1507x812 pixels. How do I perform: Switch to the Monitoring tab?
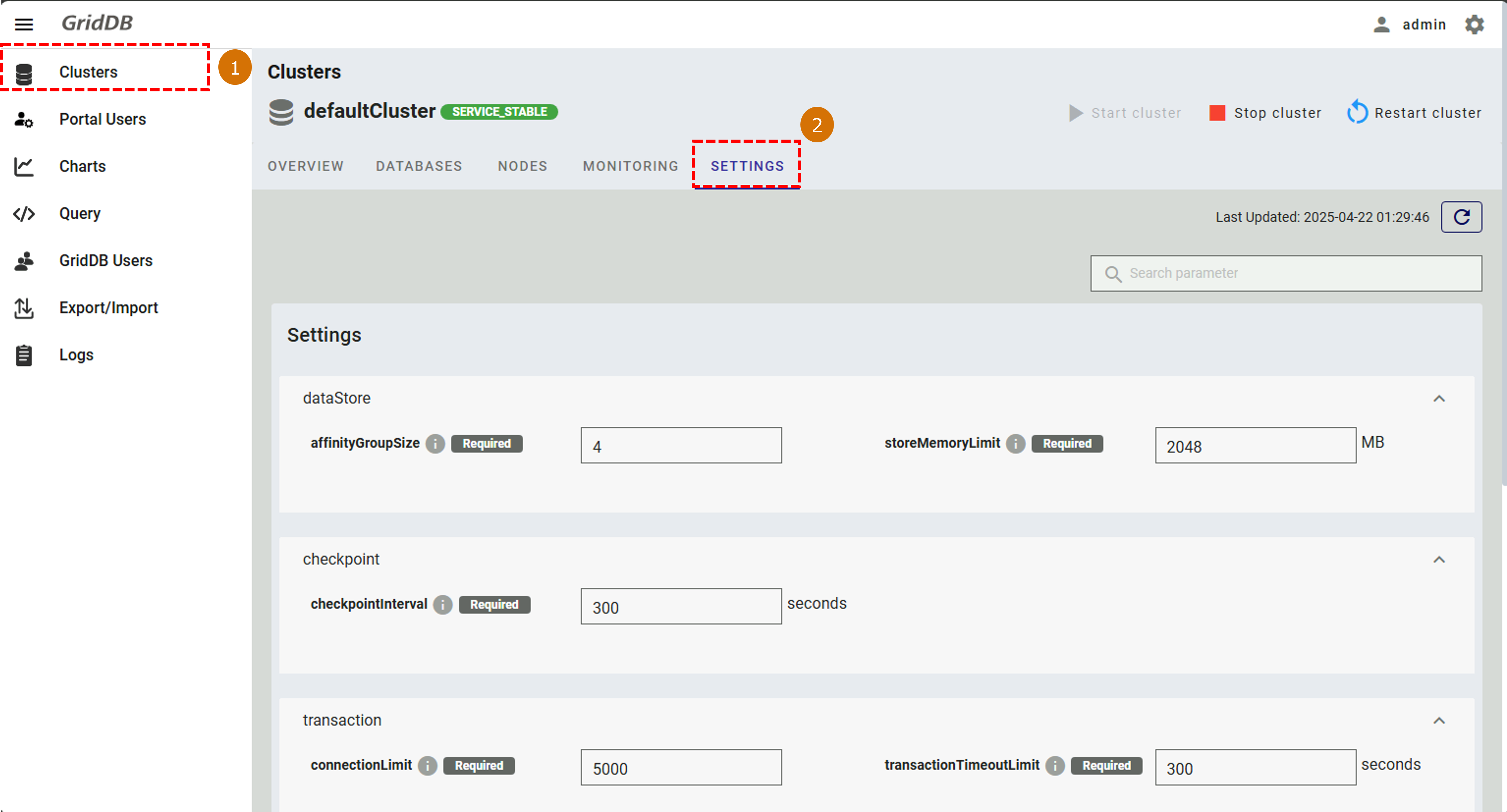(630, 166)
